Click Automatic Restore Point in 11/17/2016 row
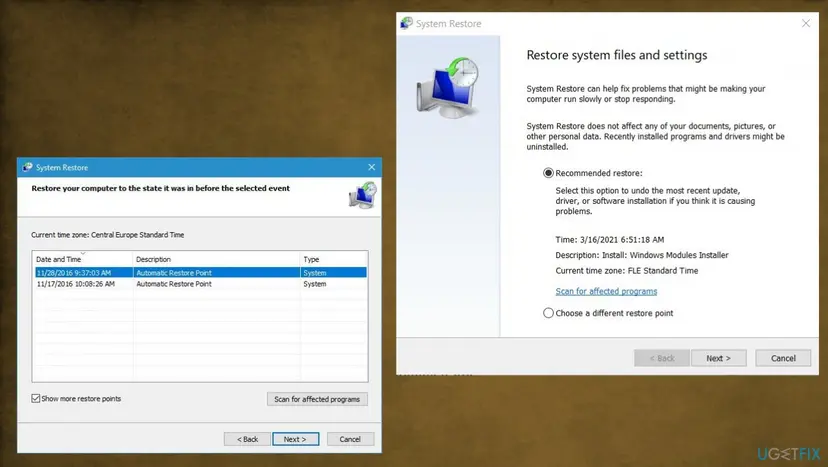The width and height of the screenshot is (828, 467). (174, 284)
